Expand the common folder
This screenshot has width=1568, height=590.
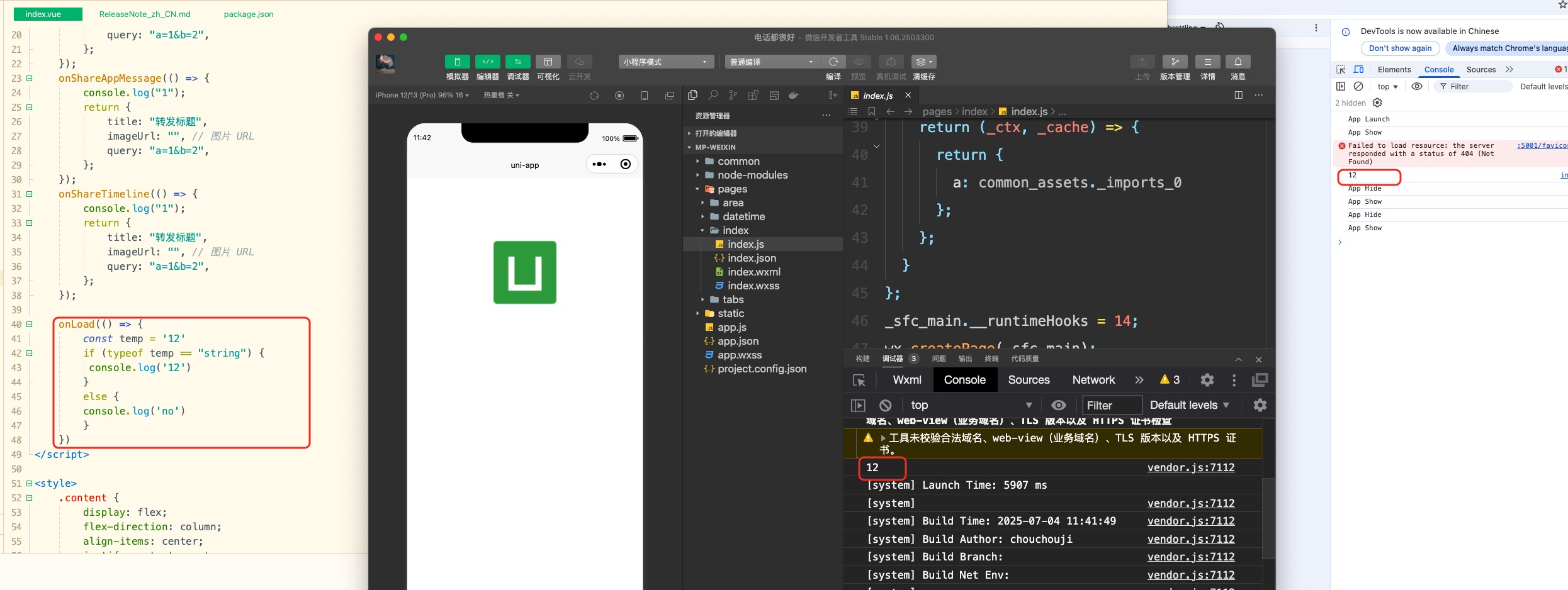click(x=738, y=161)
